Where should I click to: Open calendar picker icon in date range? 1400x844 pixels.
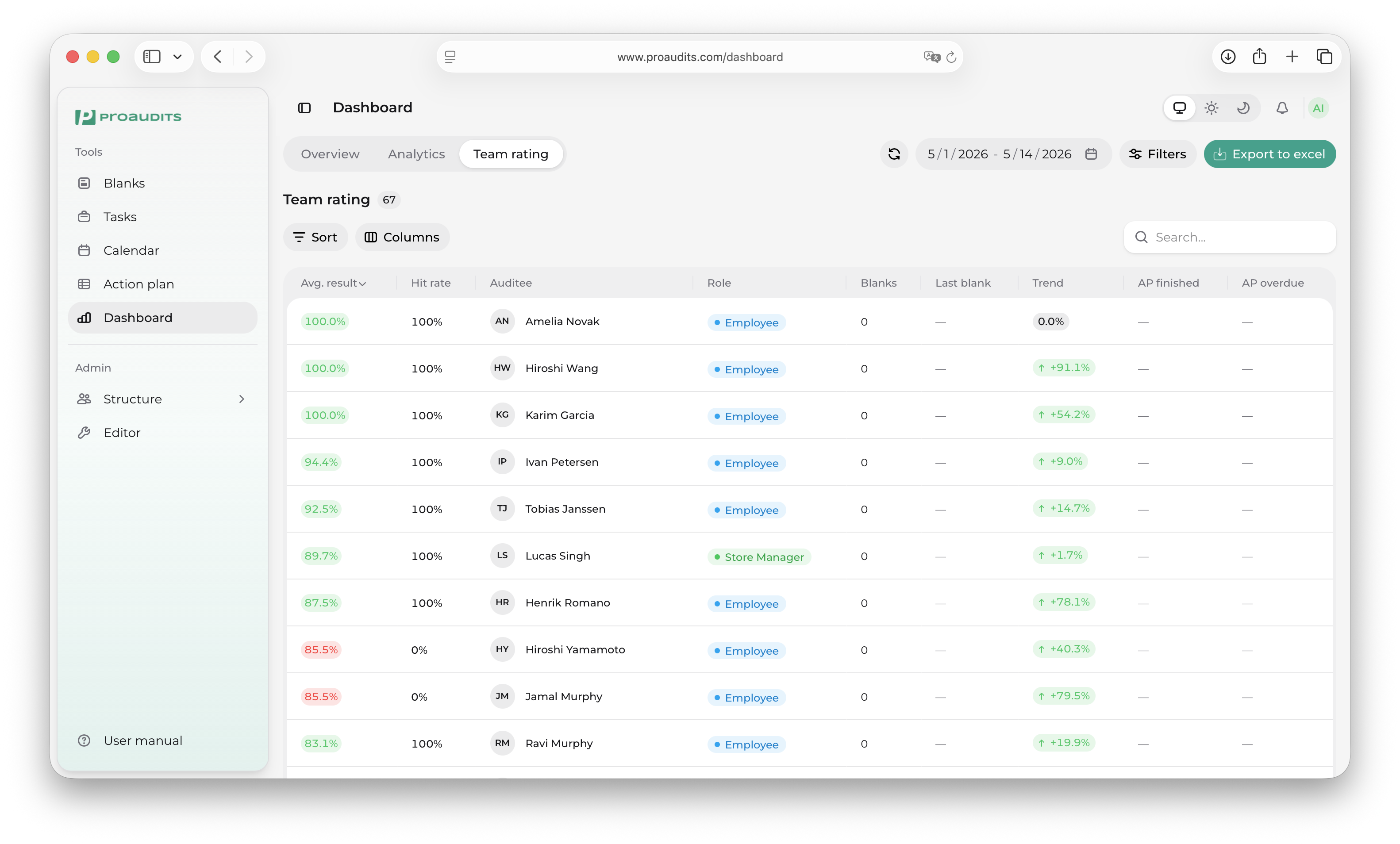click(1090, 154)
